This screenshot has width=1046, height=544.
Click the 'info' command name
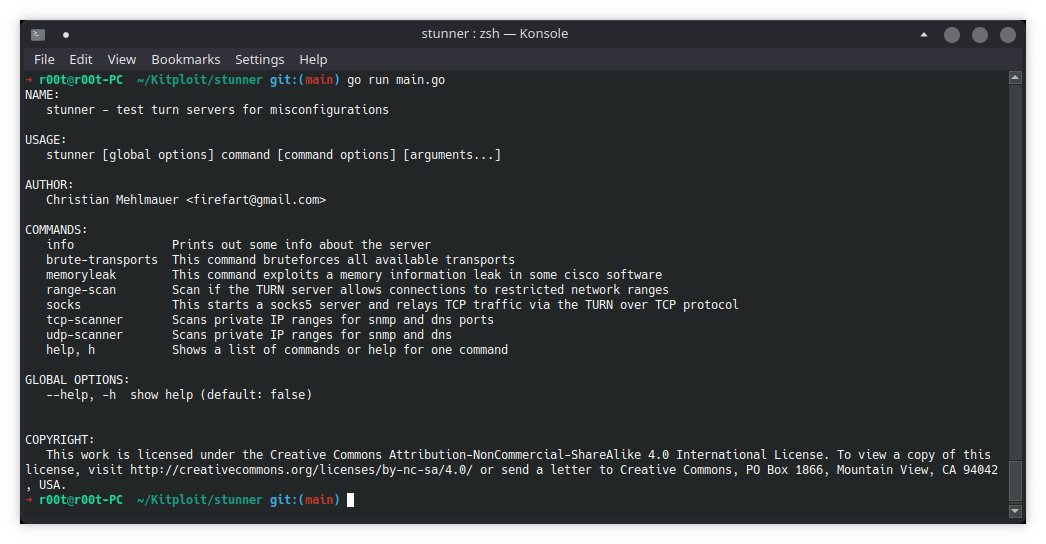pyautogui.click(x=60, y=244)
